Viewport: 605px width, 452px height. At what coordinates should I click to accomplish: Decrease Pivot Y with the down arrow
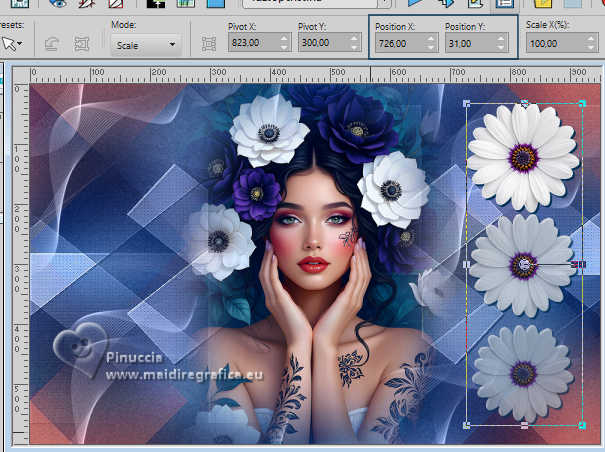click(x=354, y=47)
